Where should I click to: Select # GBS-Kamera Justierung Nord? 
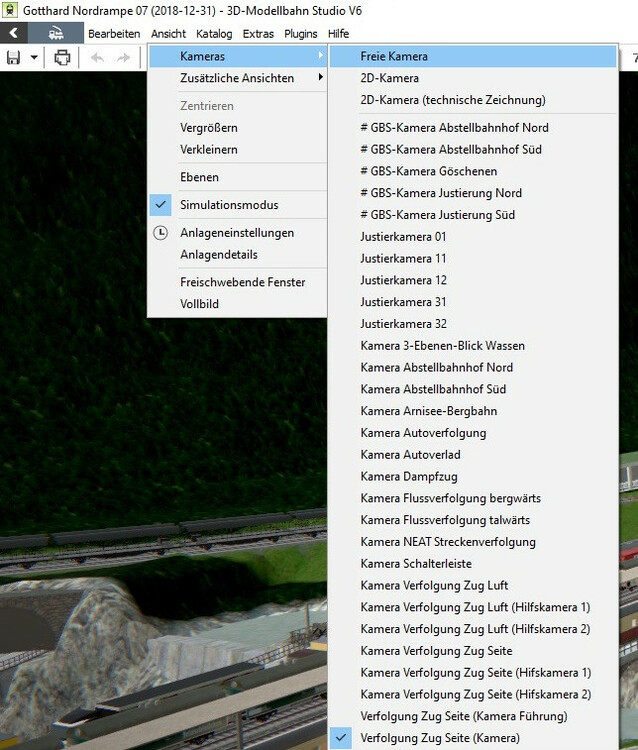(473, 193)
